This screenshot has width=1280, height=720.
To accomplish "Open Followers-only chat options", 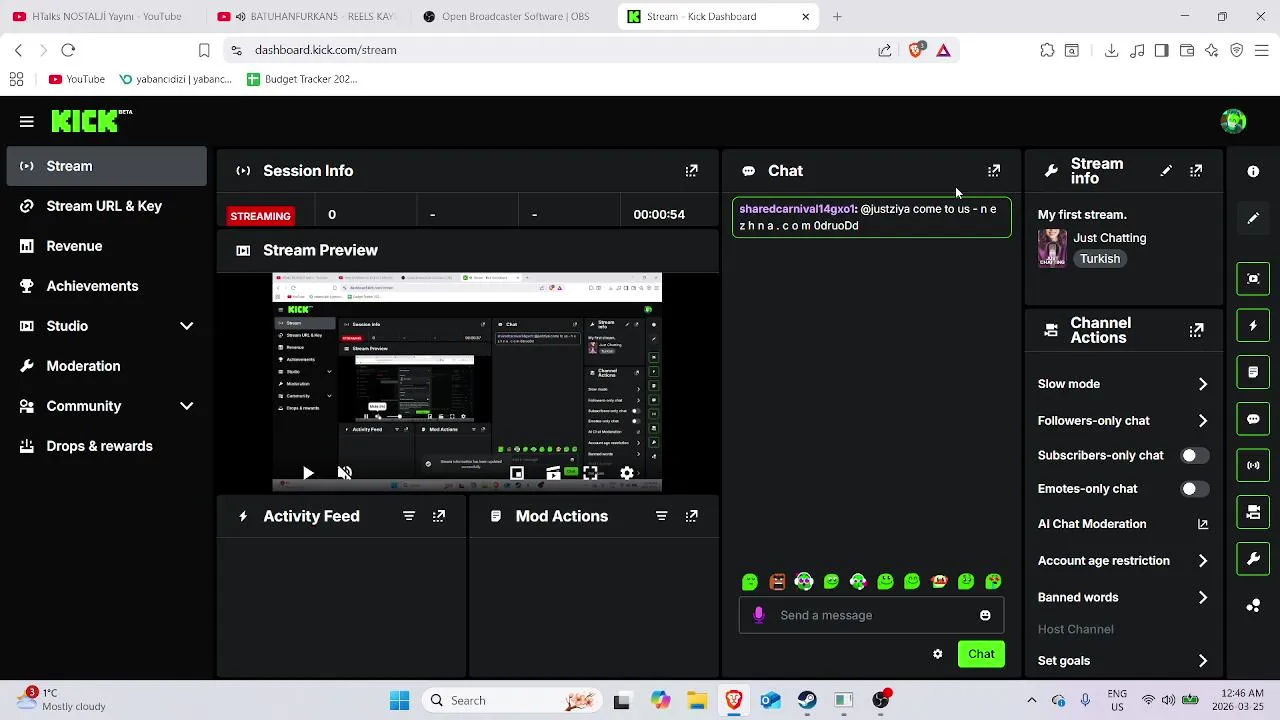I will click(x=1123, y=421).
